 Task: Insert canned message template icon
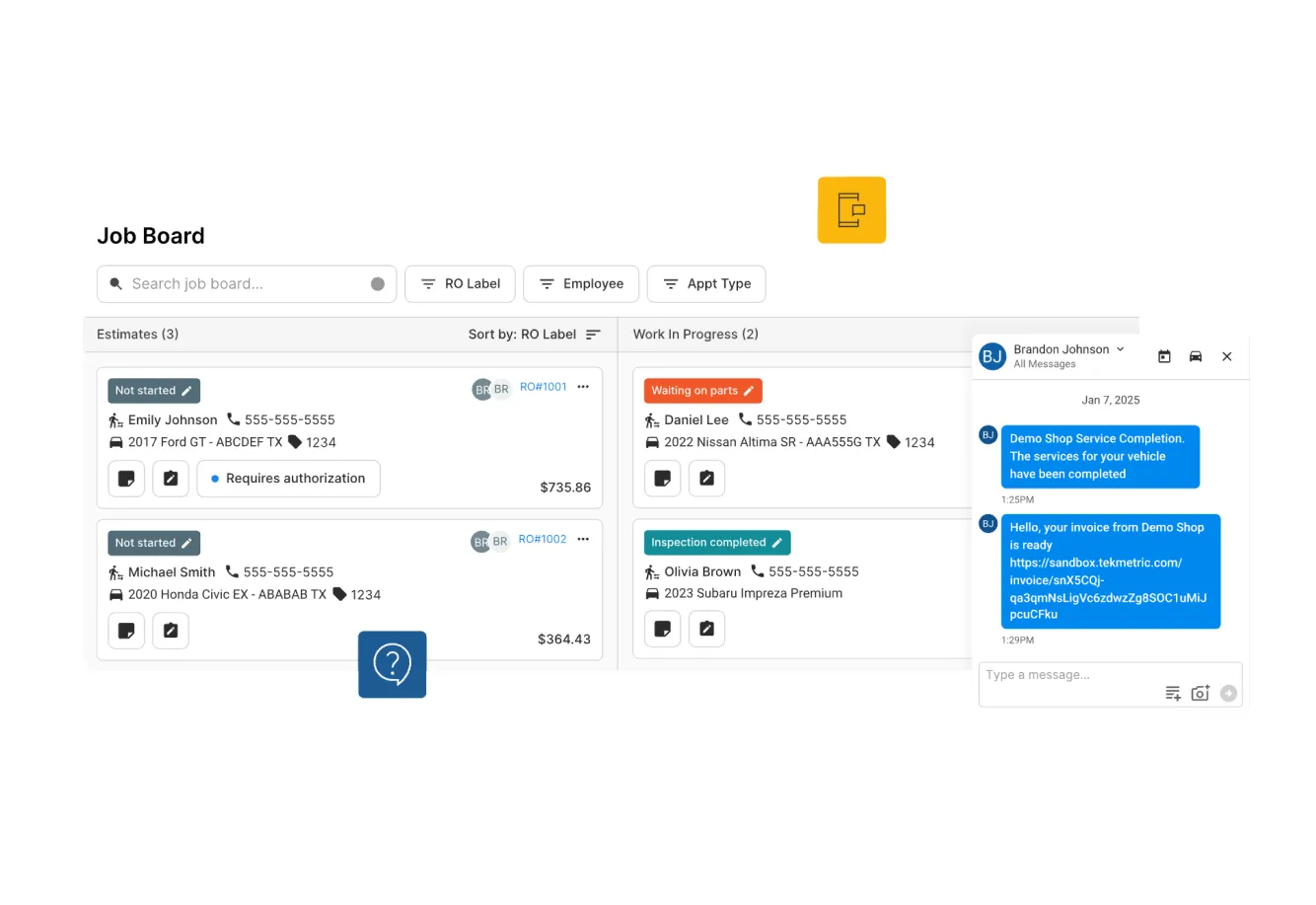[1173, 693]
